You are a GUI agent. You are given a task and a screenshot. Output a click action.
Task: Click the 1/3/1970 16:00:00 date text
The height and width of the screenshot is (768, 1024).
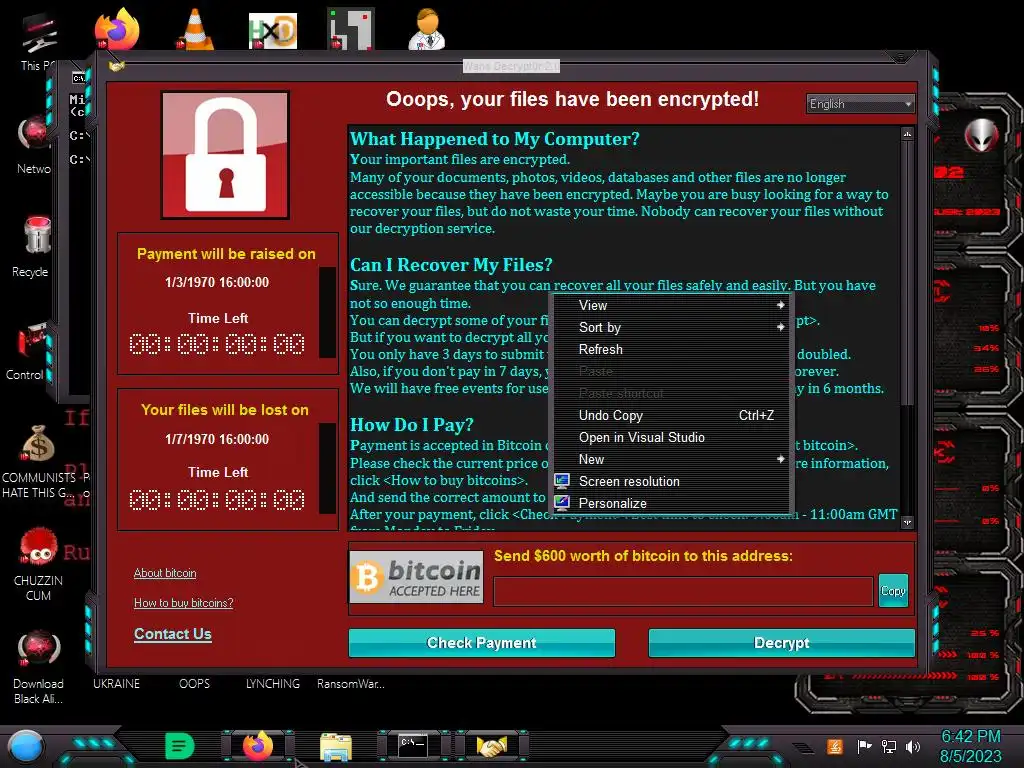click(x=217, y=282)
